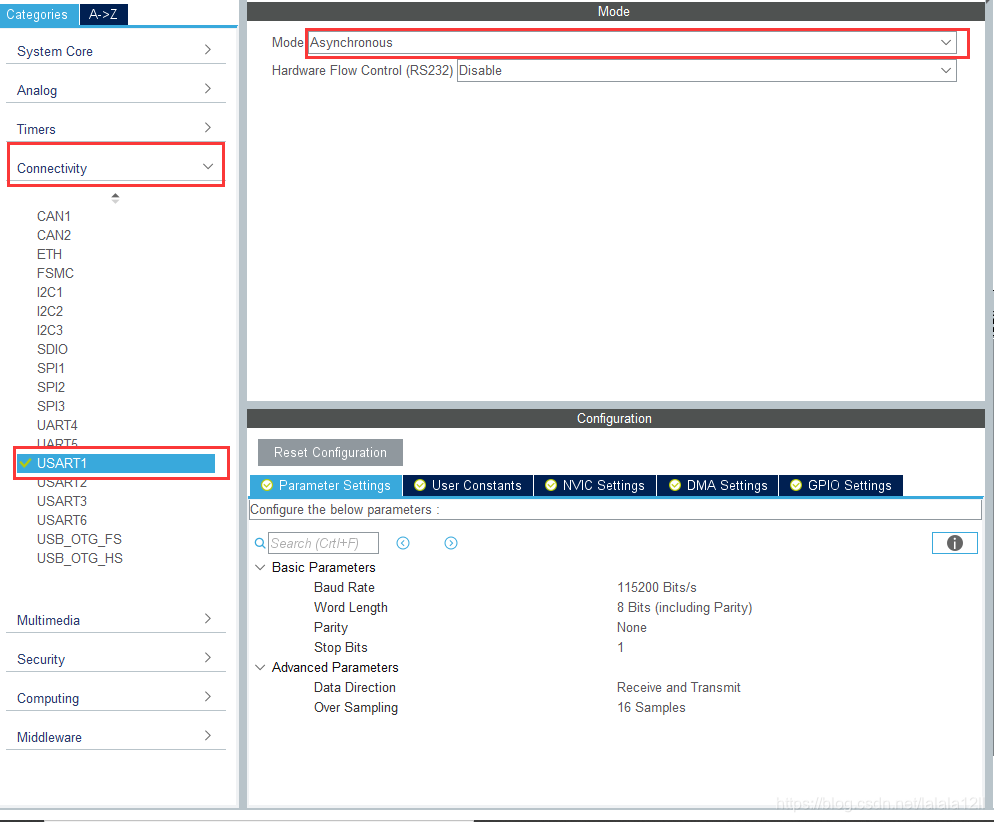Switch to the A->Z tab
The height and width of the screenshot is (822, 994).
coord(103,15)
